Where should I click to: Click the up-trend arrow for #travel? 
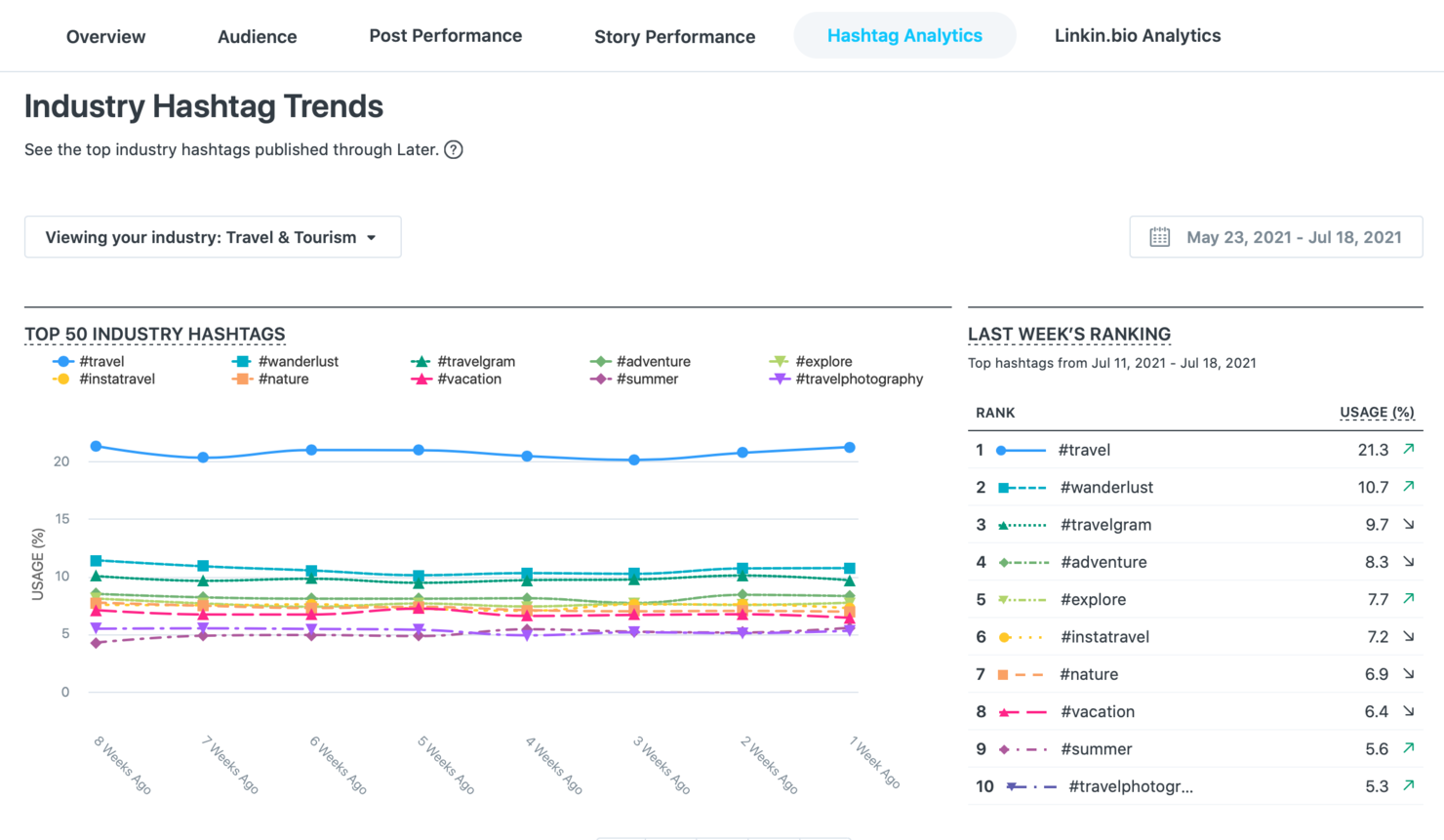coord(1409,449)
